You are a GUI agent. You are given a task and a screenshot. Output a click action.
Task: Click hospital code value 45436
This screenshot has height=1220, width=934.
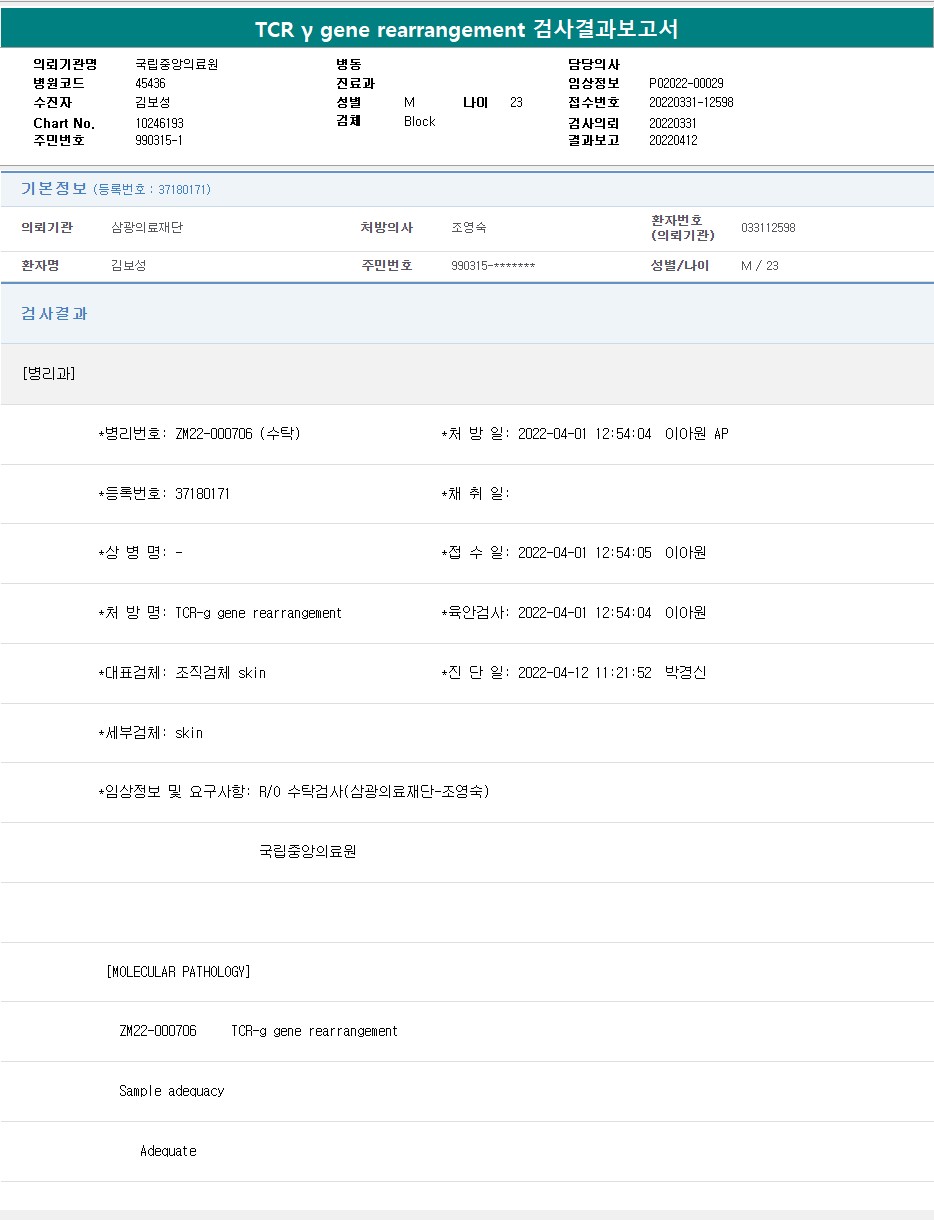point(150,84)
